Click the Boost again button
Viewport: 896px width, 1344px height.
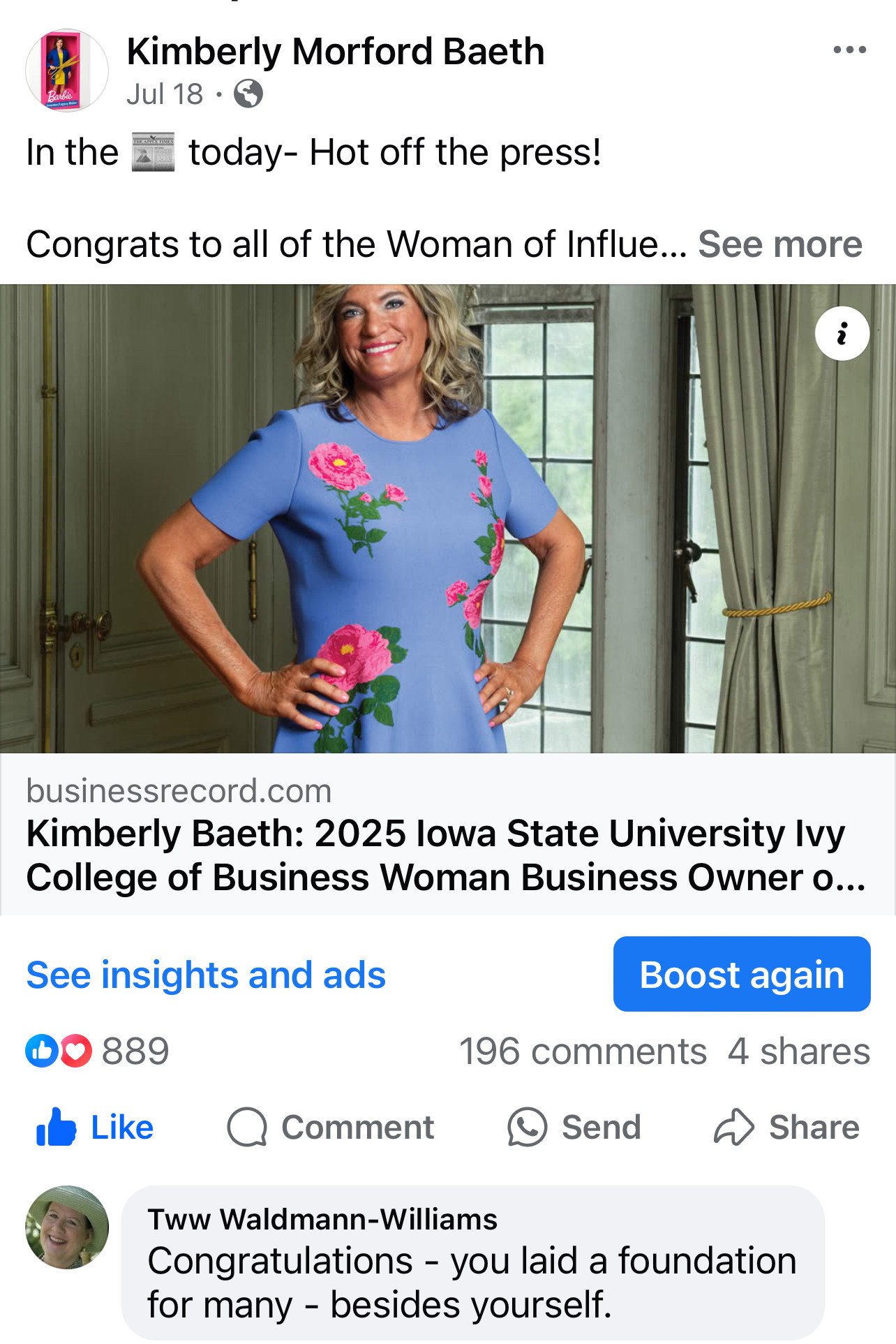[x=741, y=974]
